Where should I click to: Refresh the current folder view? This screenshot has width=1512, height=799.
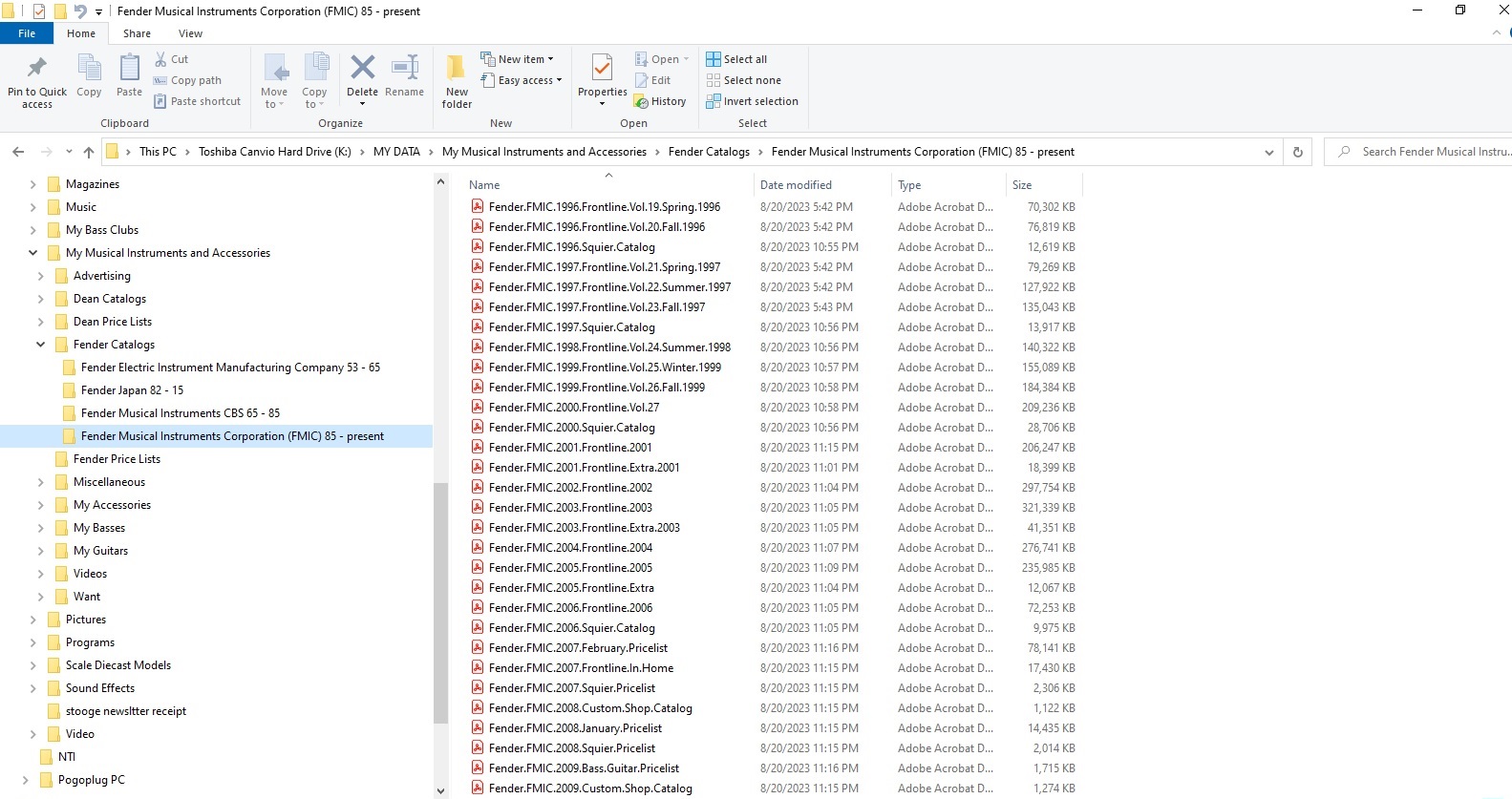(x=1297, y=152)
